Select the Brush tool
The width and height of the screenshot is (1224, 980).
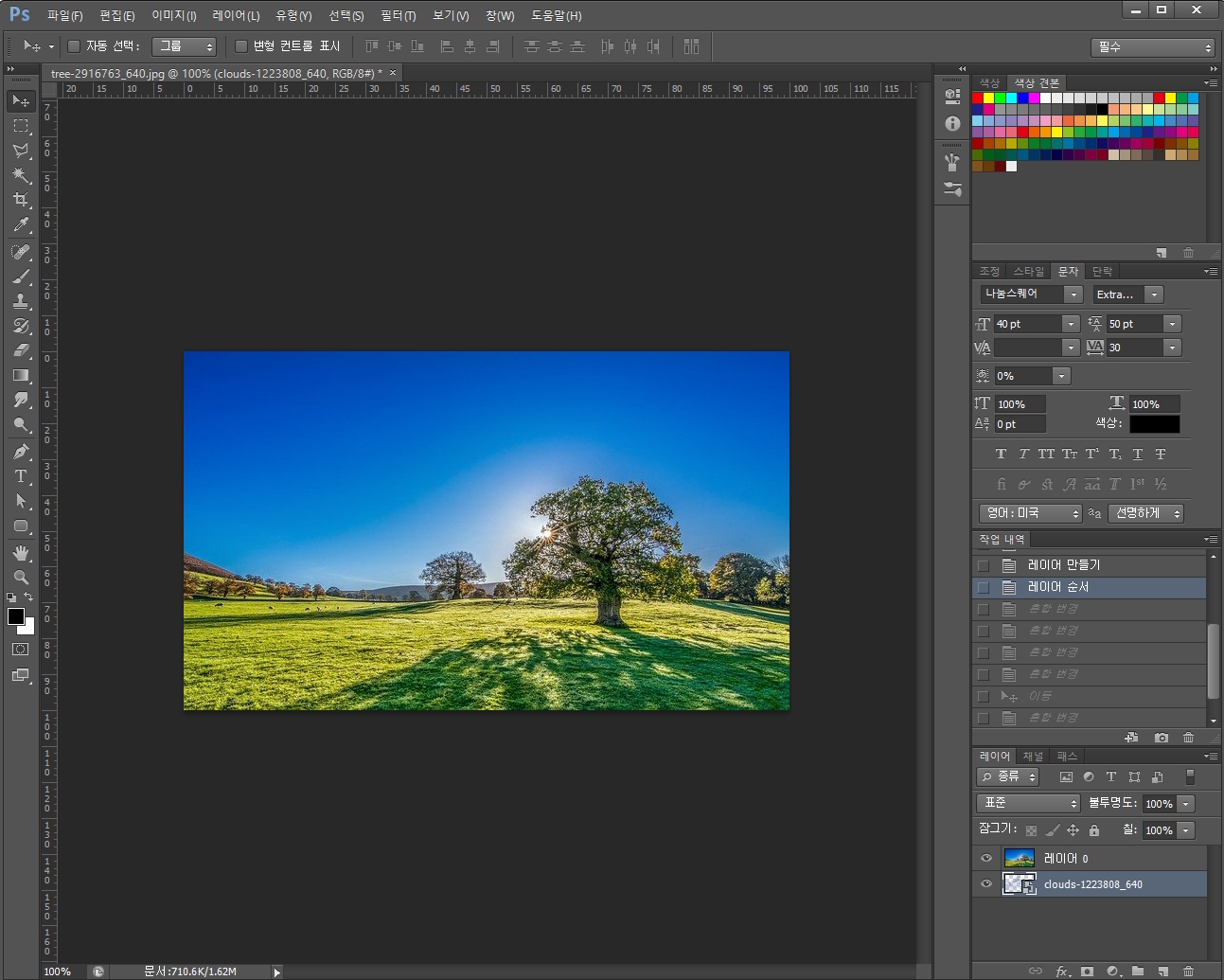[21, 276]
